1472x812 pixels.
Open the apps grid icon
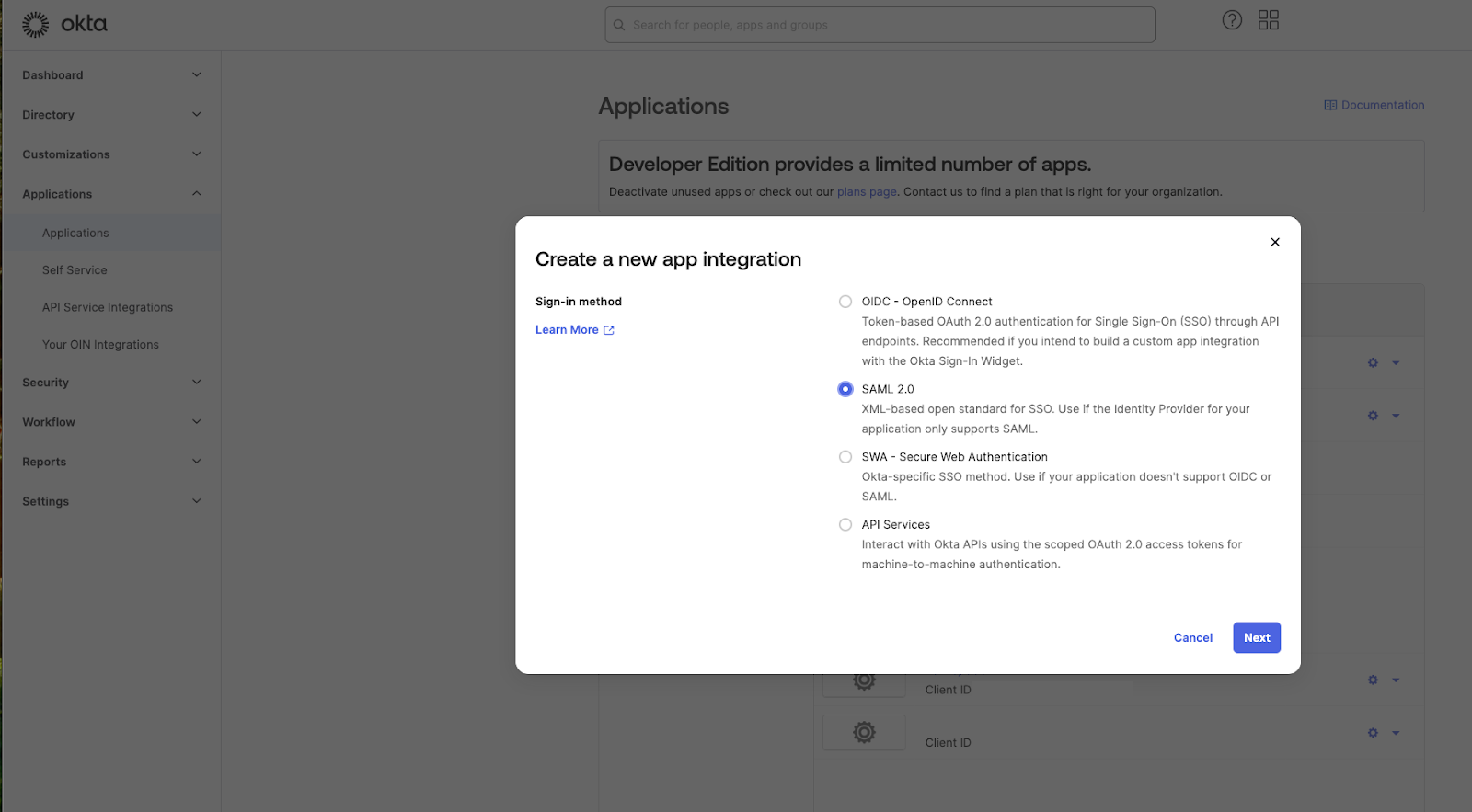[1269, 20]
